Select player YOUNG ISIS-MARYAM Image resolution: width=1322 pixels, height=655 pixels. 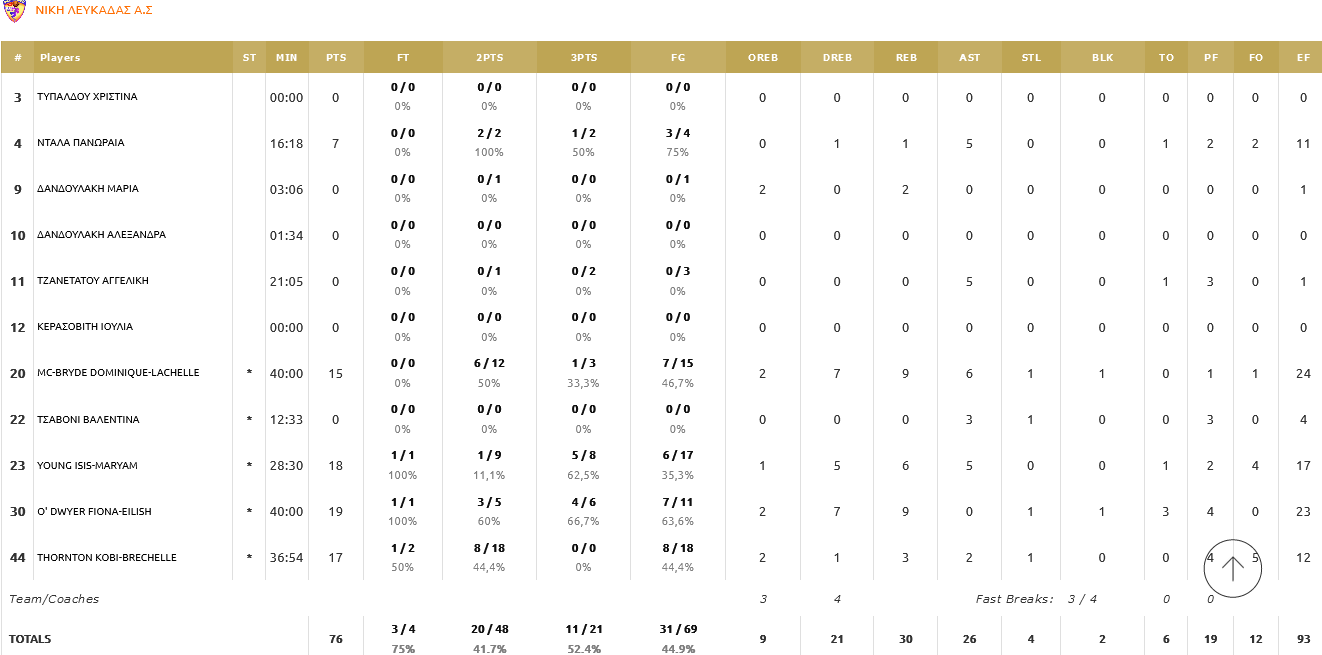[87, 466]
